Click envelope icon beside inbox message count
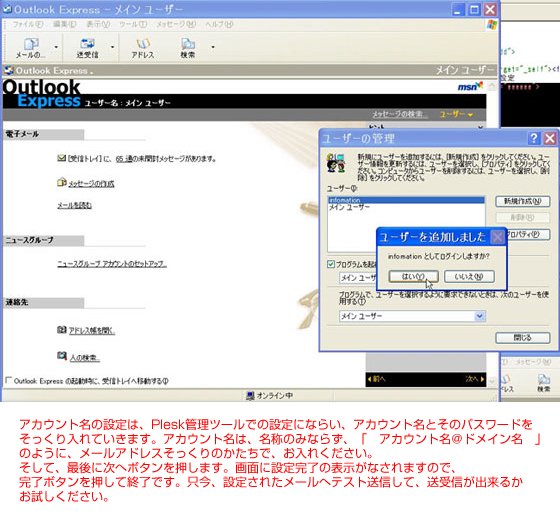This screenshot has width=560, height=522. (x=61, y=158)
